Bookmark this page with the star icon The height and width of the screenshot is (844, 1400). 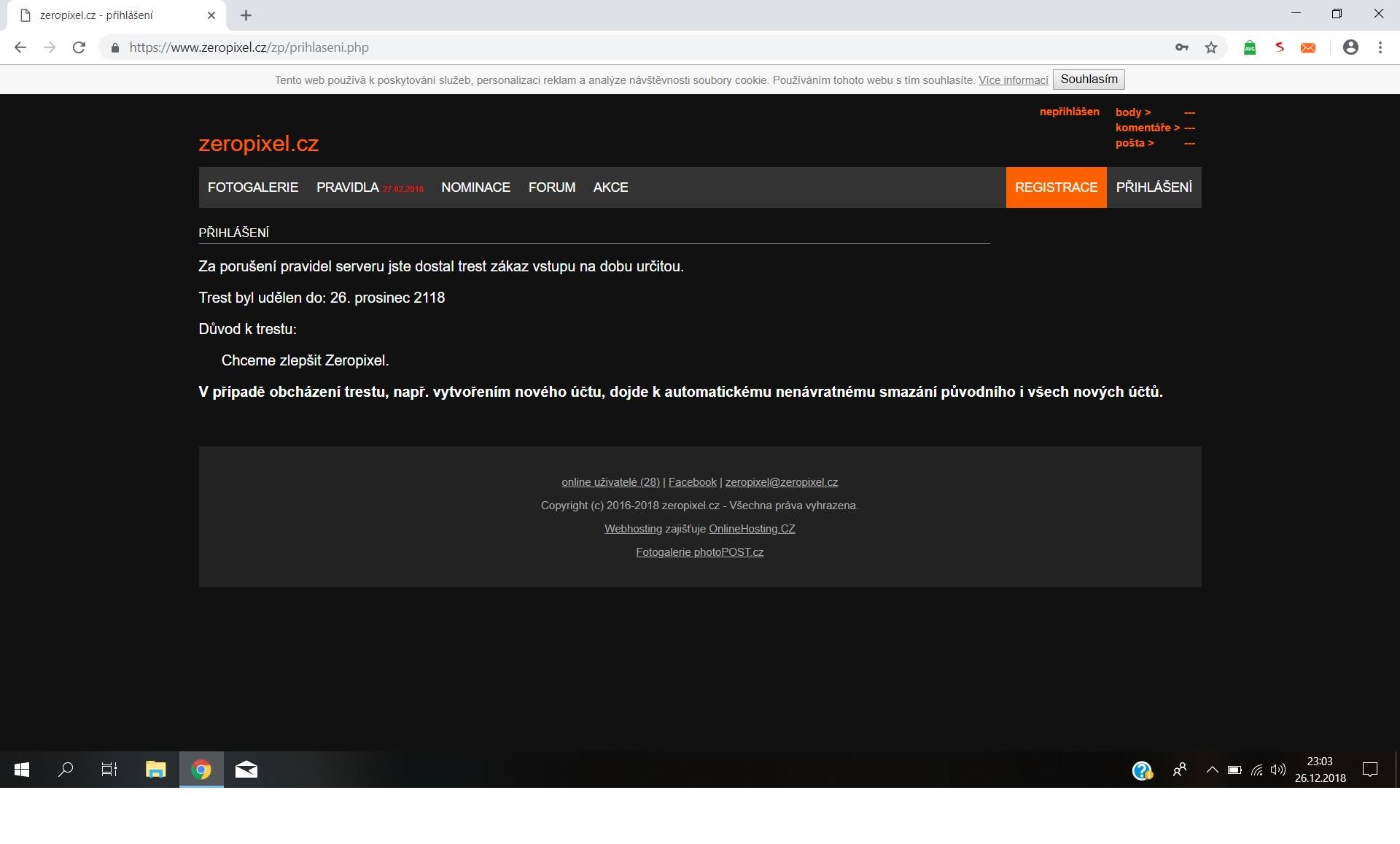(x=1211, y=47)
